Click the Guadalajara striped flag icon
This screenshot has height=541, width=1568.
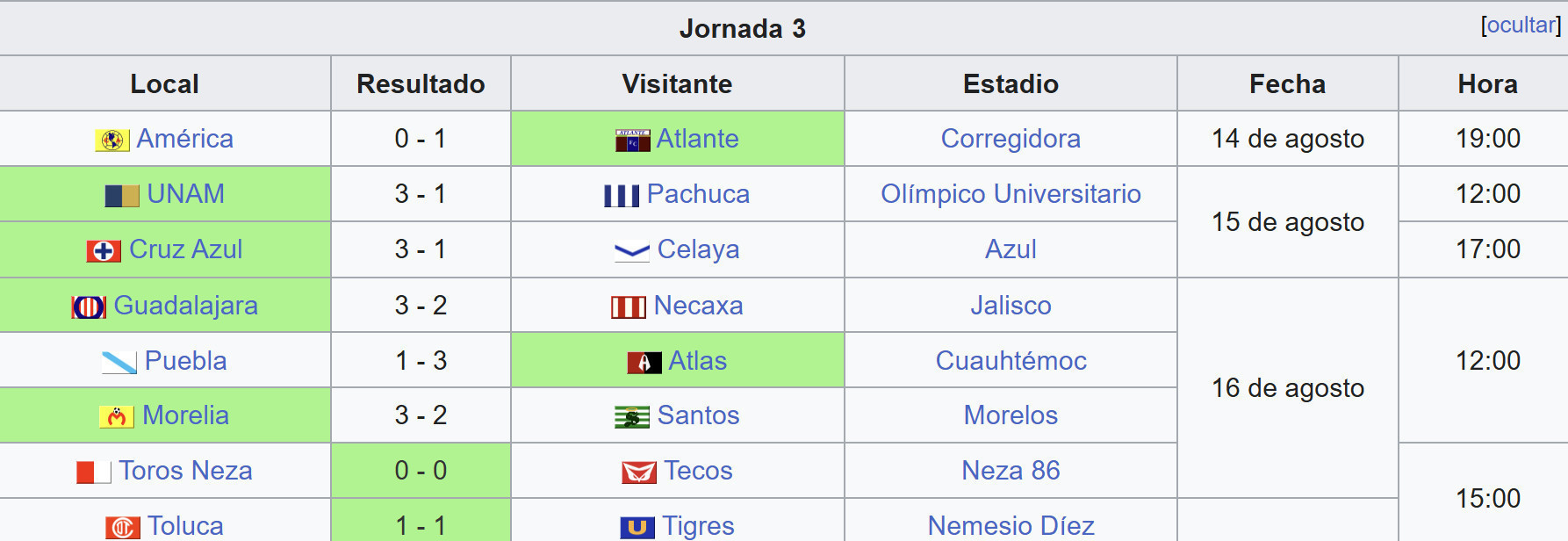pyautogui.click(x=89, y=307)
